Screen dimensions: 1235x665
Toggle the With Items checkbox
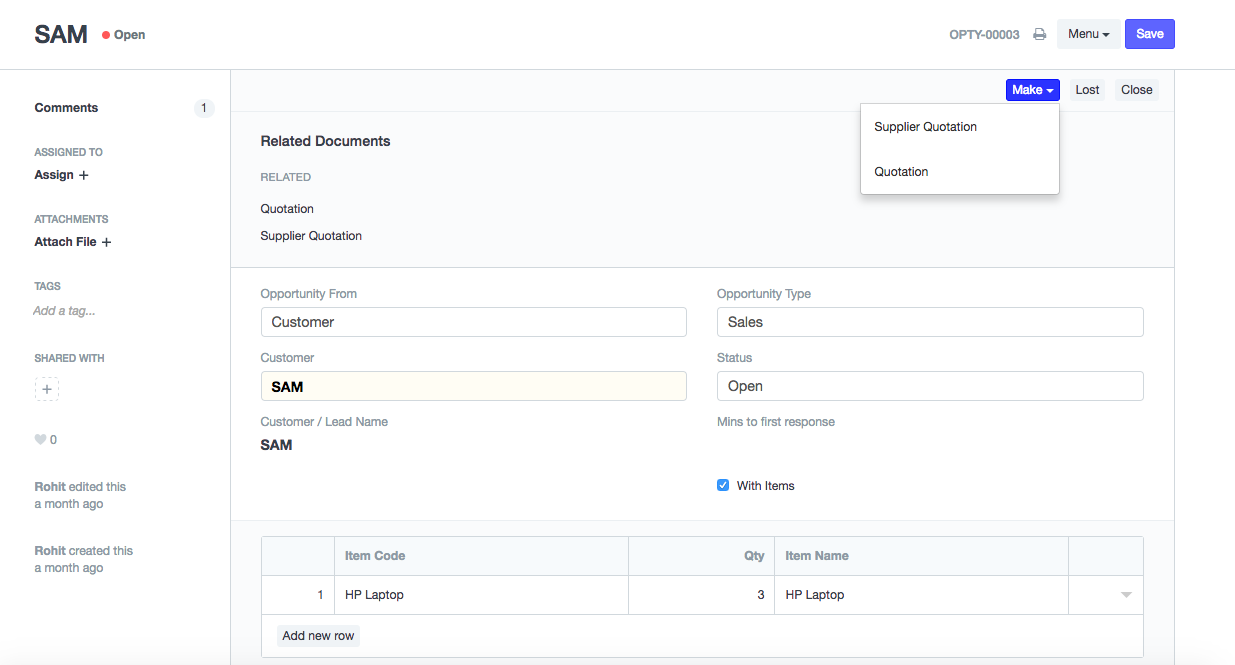click(x=723, y=486)
